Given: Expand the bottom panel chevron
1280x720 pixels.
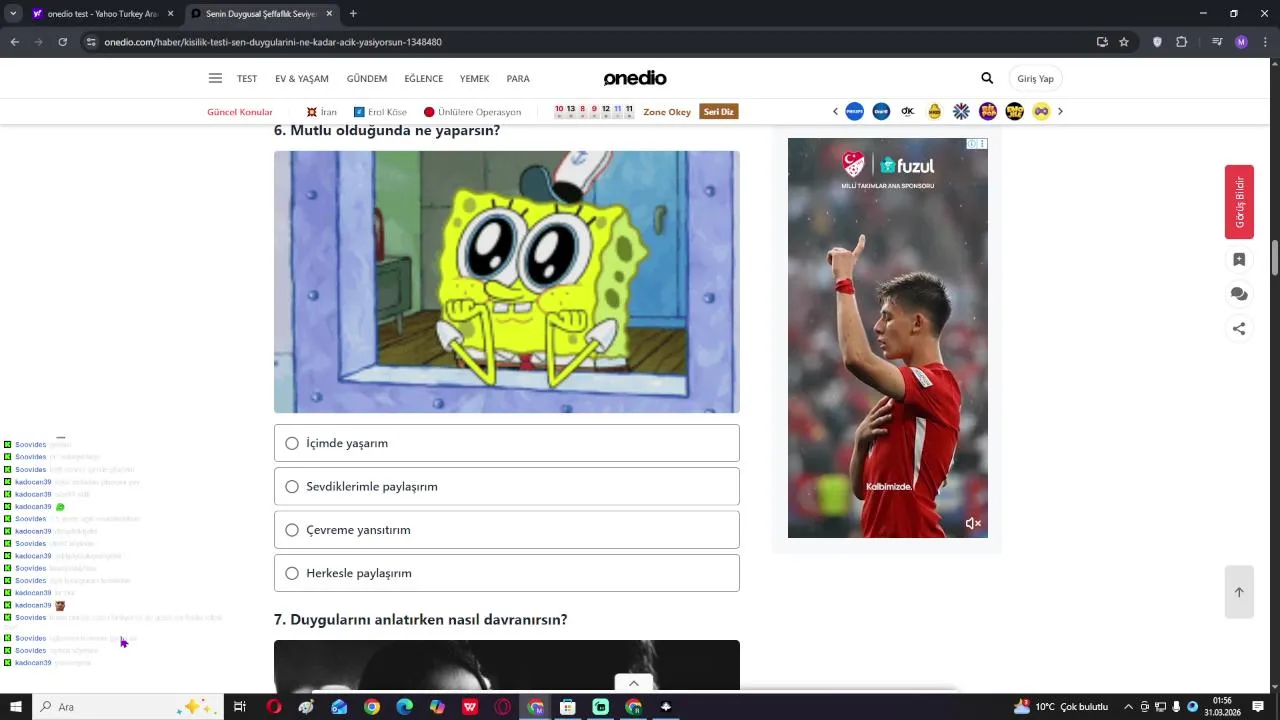Looking at the screenshot, I should pos(633,683).
